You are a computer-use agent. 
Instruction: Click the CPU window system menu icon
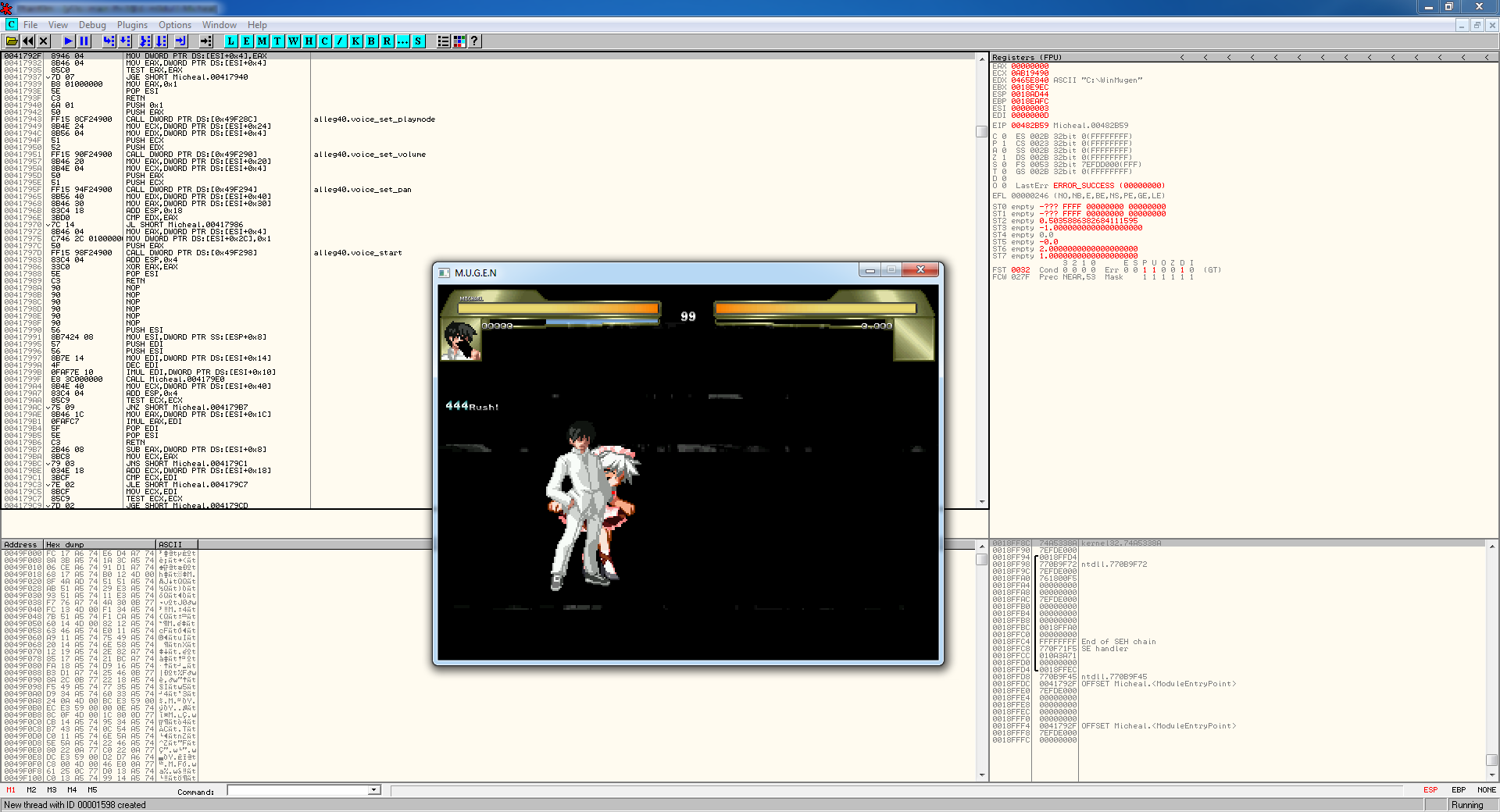click(11, 25)
